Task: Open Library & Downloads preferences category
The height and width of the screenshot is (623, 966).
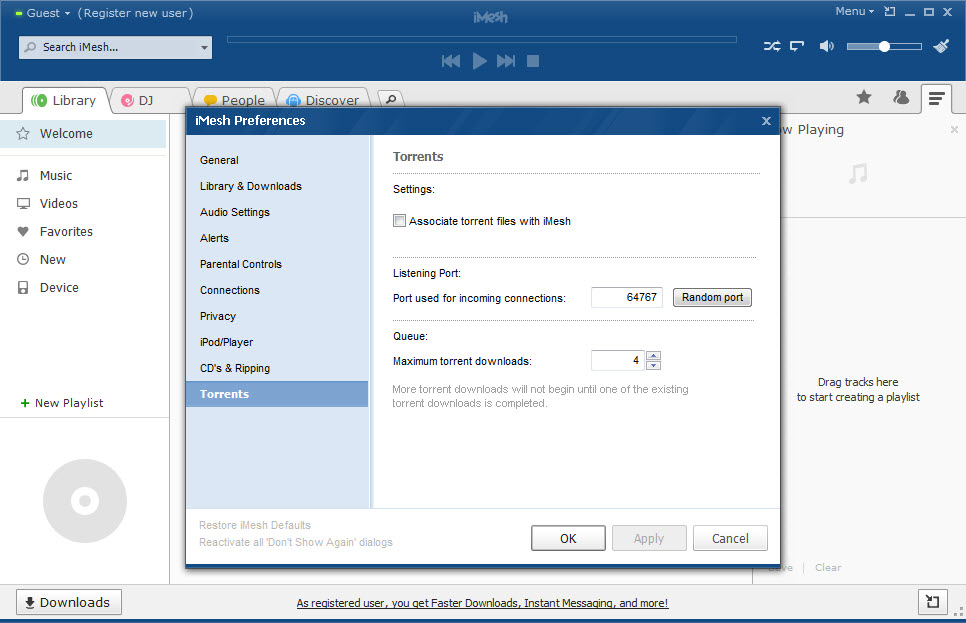Action: [251, 186]
